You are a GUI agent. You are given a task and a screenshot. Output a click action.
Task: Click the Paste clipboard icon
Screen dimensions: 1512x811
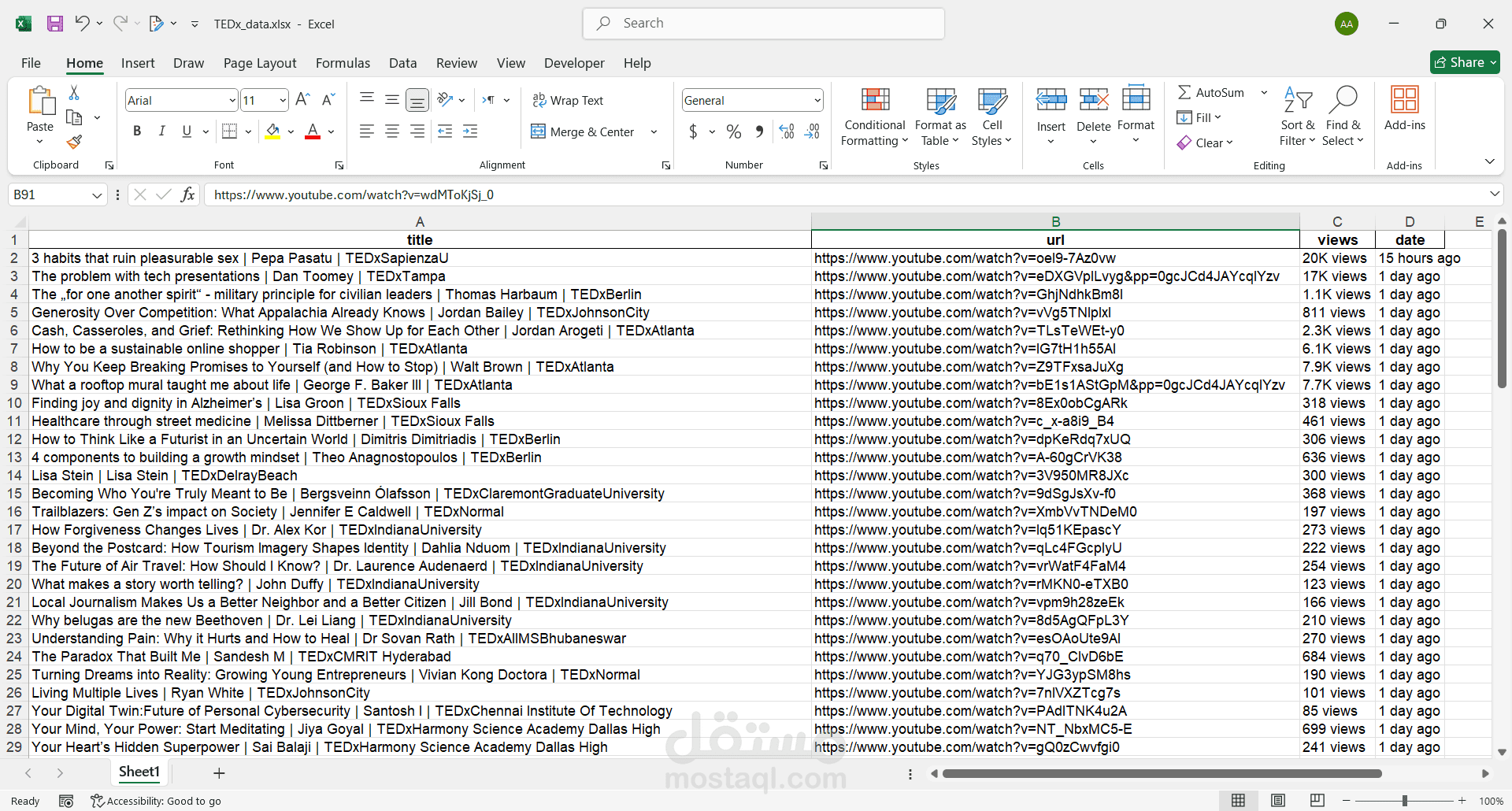(x=40, y=101)
